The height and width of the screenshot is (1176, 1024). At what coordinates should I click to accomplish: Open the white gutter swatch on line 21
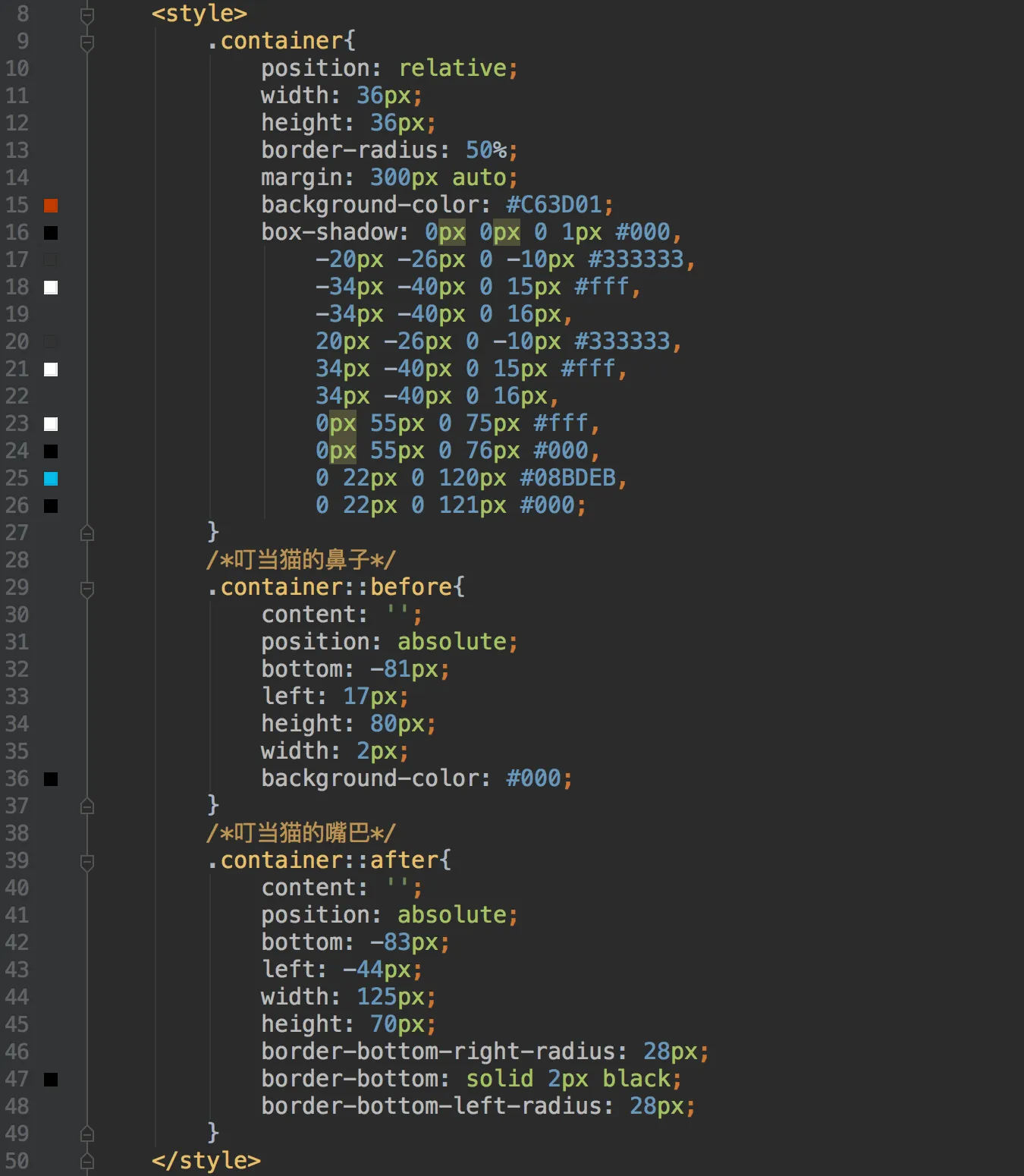coord(51,369)
